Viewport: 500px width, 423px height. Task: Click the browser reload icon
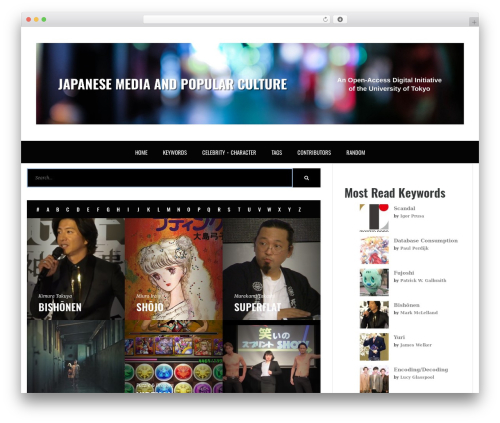pyautogui.click(x=325, y=19)
